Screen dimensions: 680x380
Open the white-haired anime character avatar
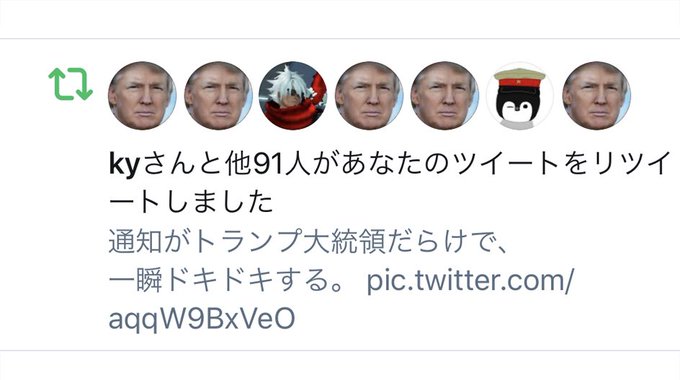point(293,95)
